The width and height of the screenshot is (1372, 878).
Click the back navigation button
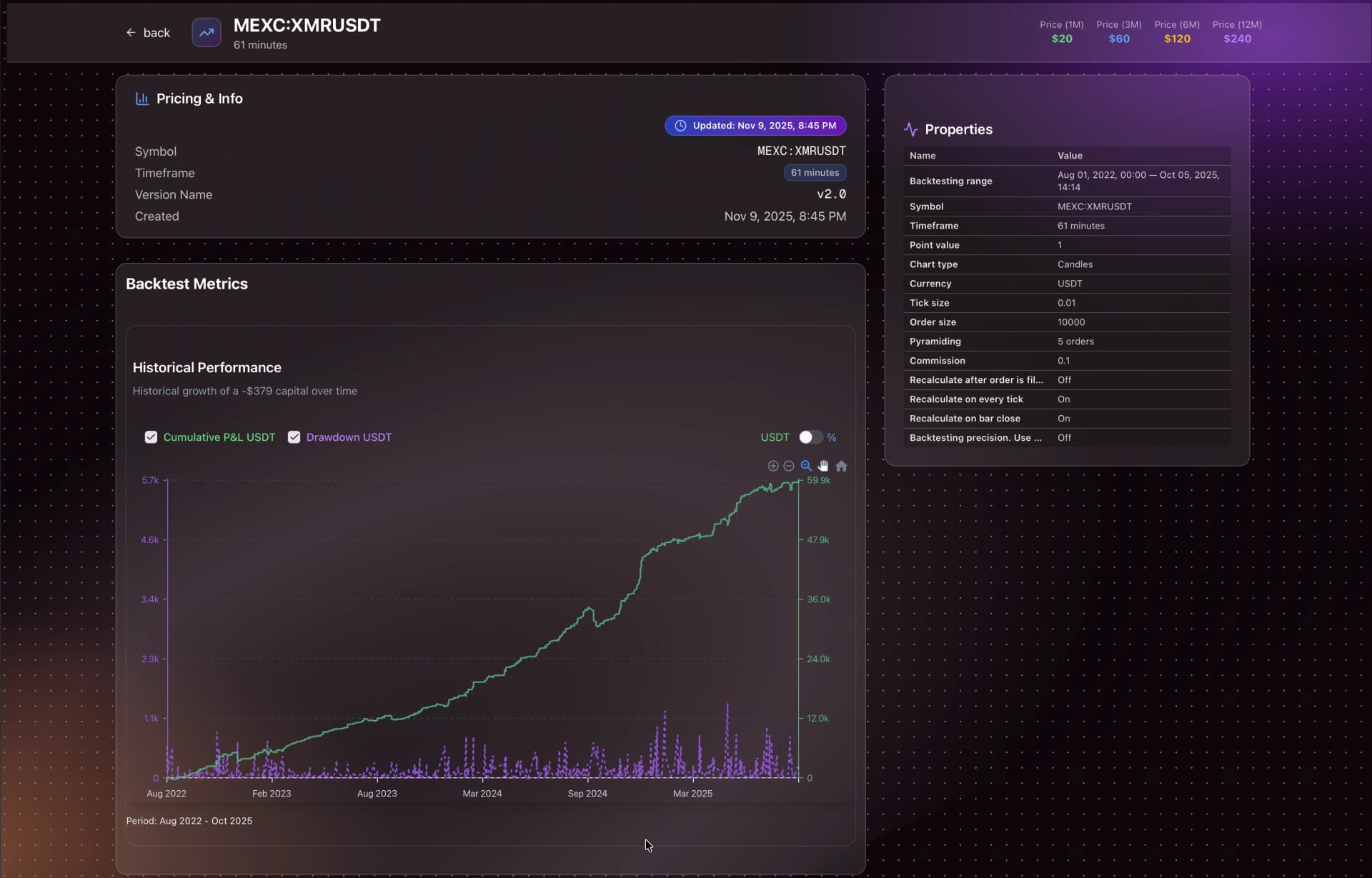tap(147, 32)
